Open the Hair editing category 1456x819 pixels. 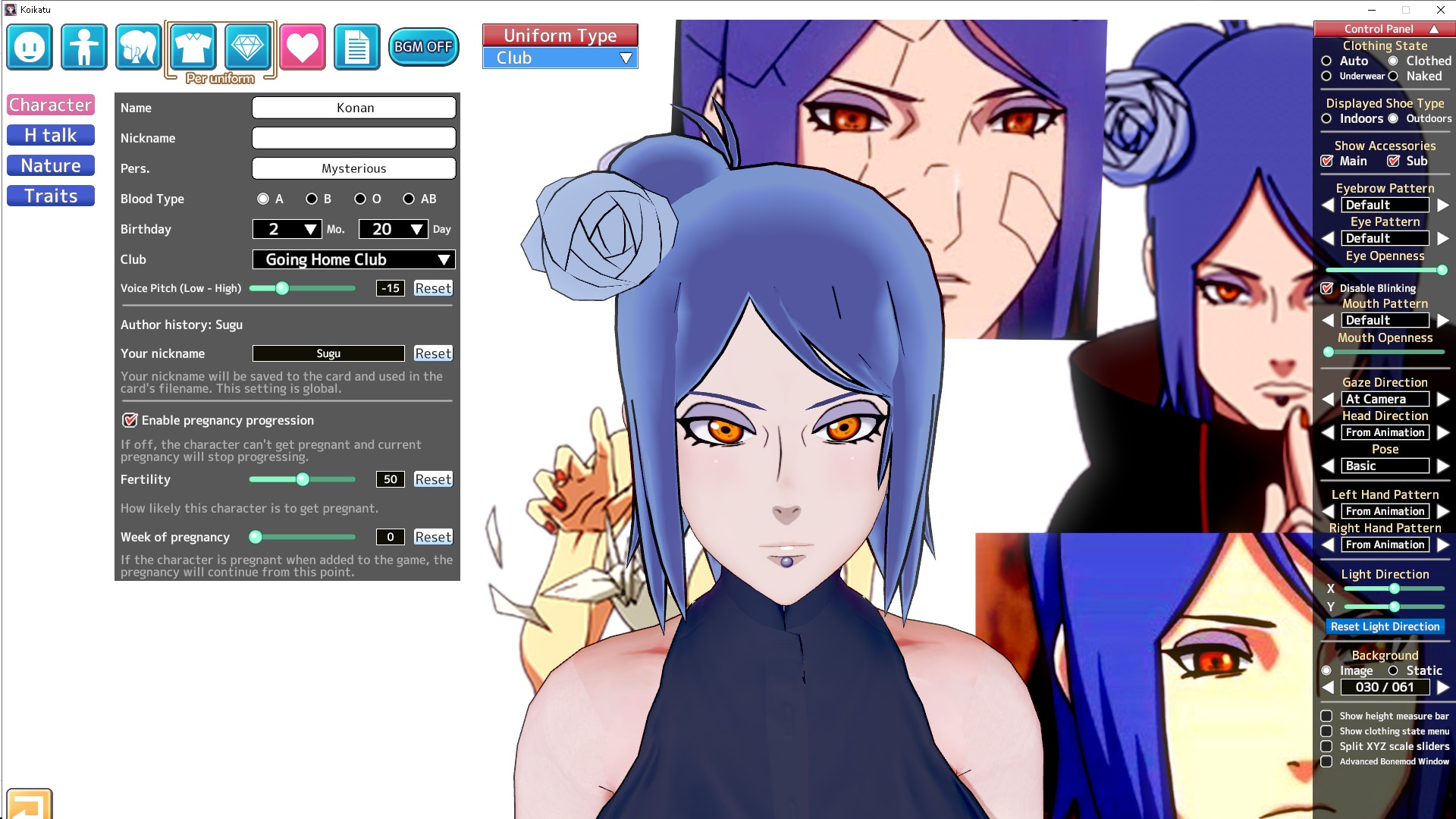click(139, 47)
